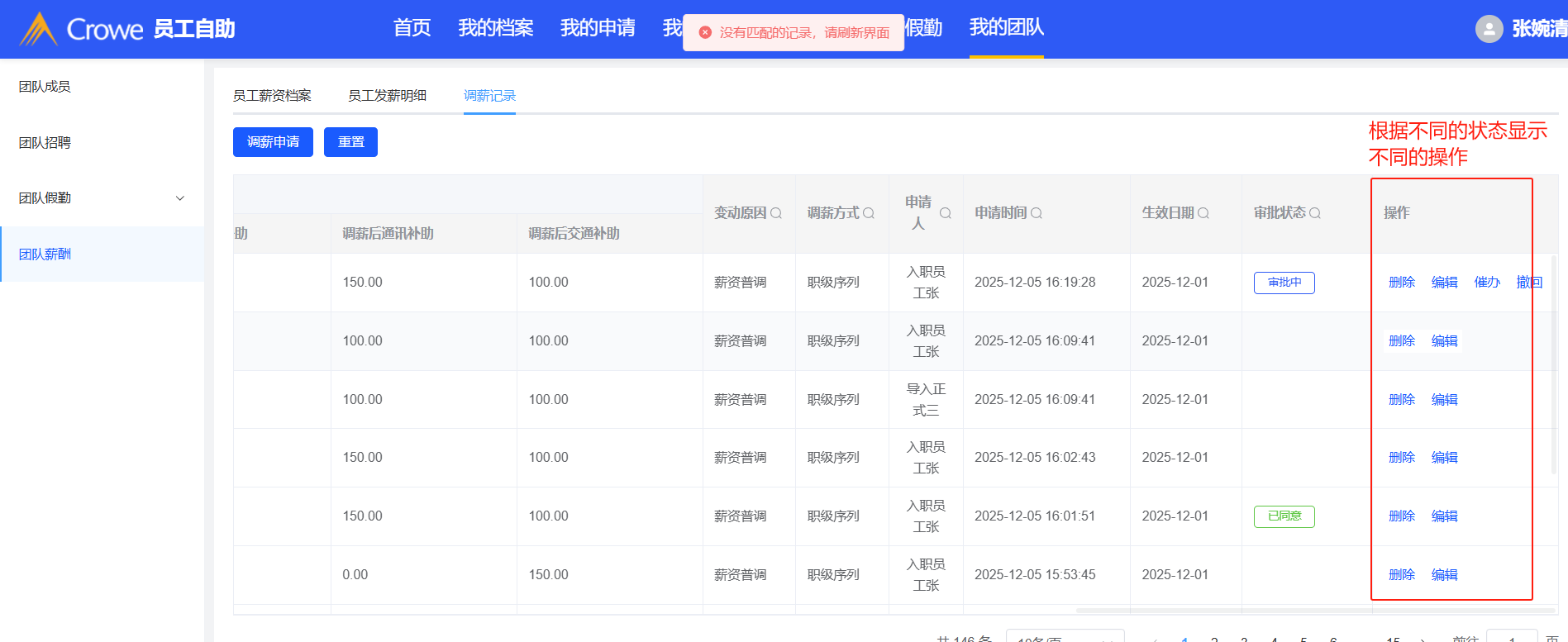
Task: Filter by 审批状态 using its search icon
Action: [1315, 213]
